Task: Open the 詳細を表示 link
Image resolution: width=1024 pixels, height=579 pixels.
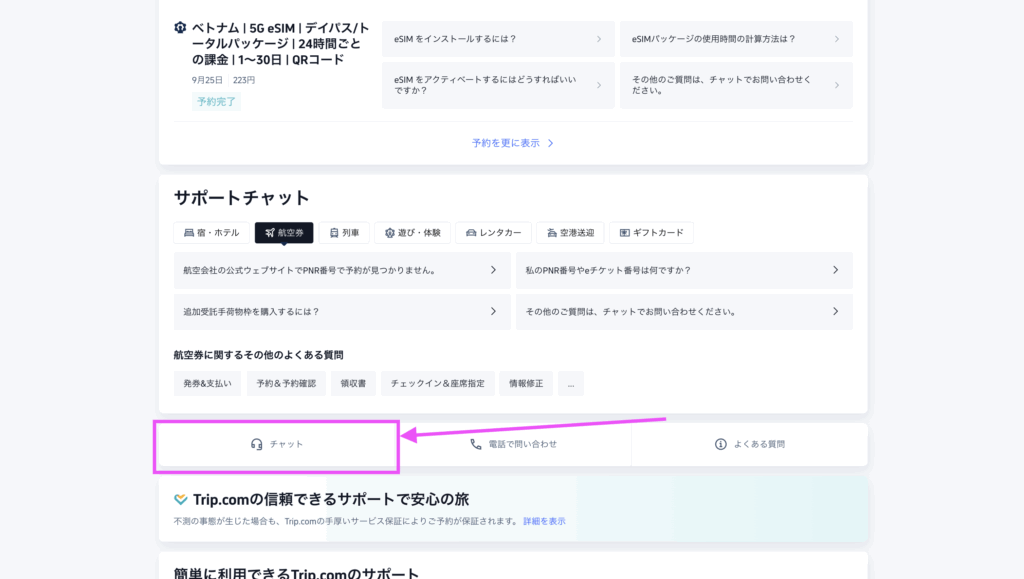Action: tap(546, 520)
